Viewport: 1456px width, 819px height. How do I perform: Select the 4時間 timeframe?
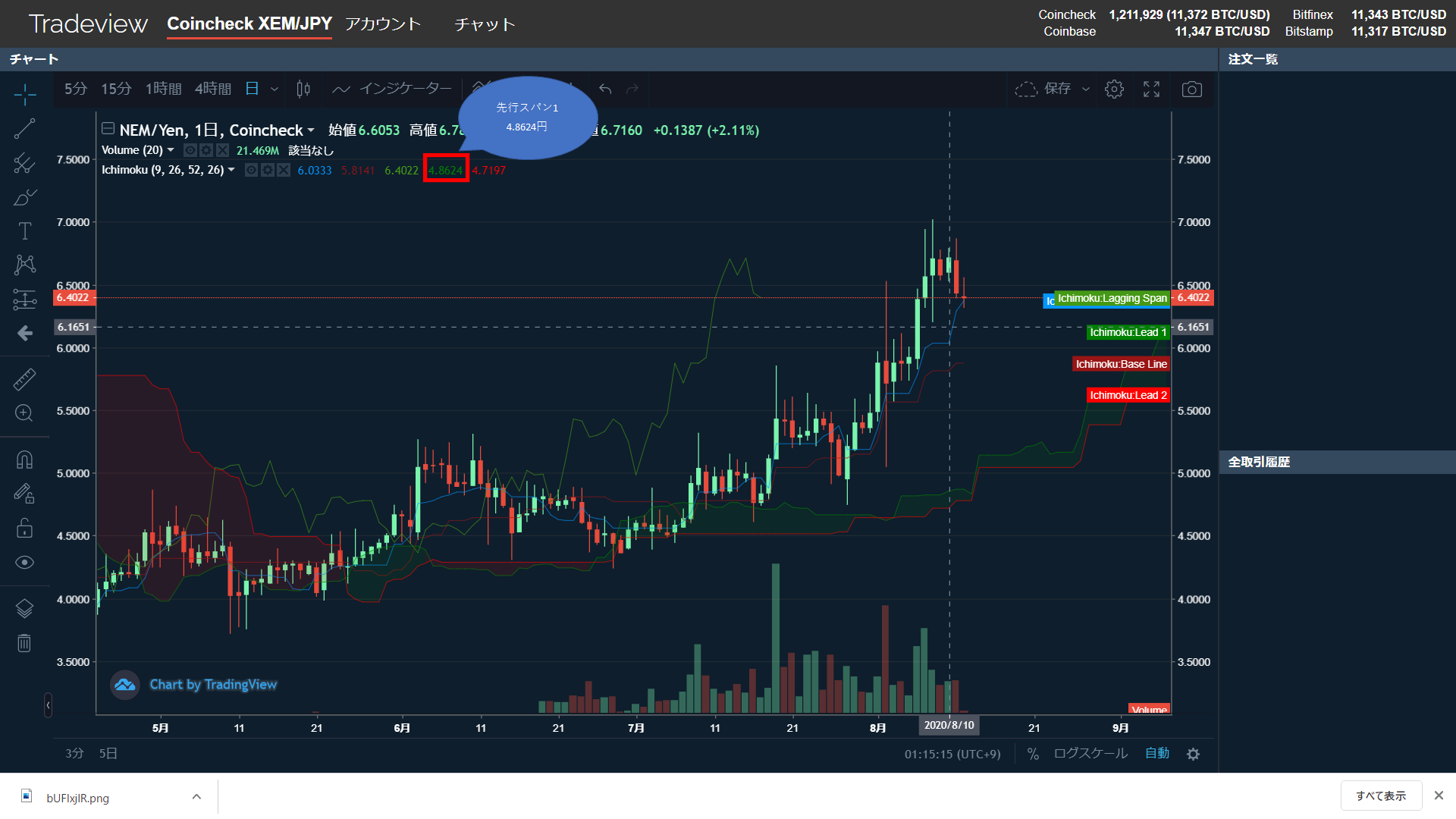pos(213,89)
